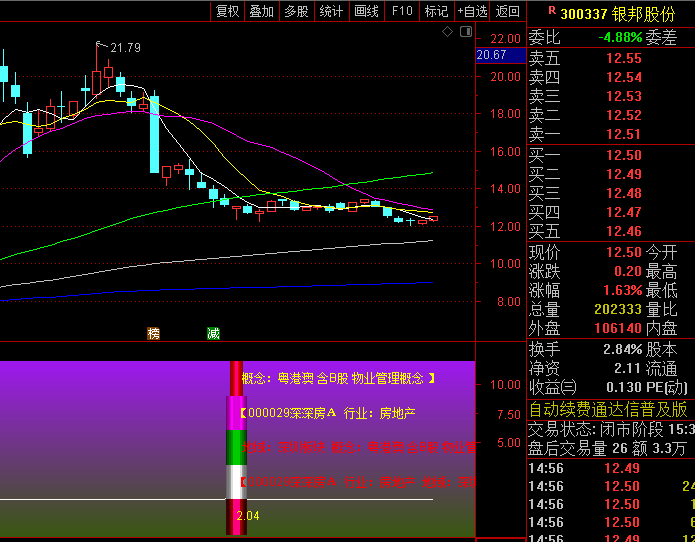Click 涨跌 value 0.20
The width and height of the screenshot is (695, 542).
pyautogui.click(x=628, y=272)
